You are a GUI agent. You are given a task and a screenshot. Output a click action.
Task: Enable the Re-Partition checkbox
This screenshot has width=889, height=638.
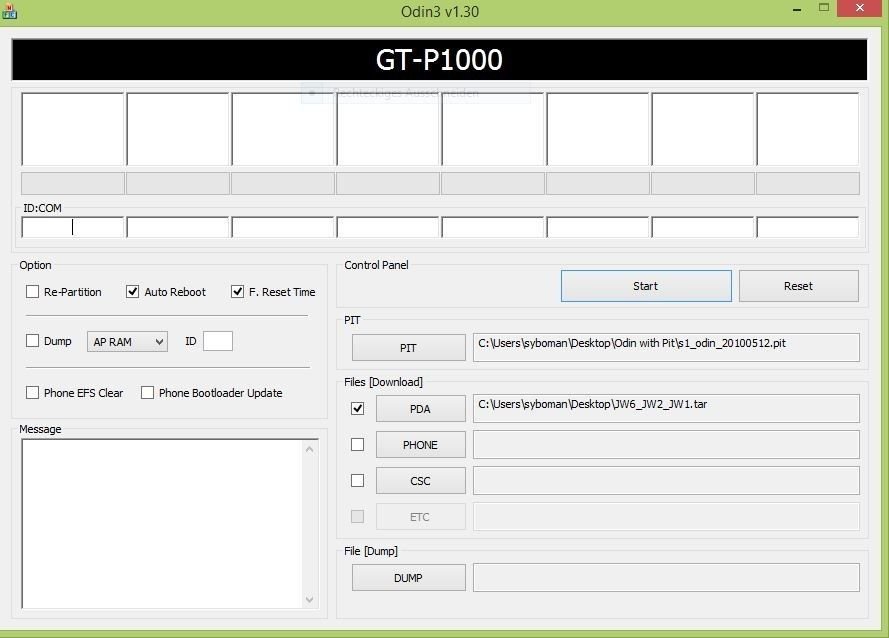[x=32, y=291]
